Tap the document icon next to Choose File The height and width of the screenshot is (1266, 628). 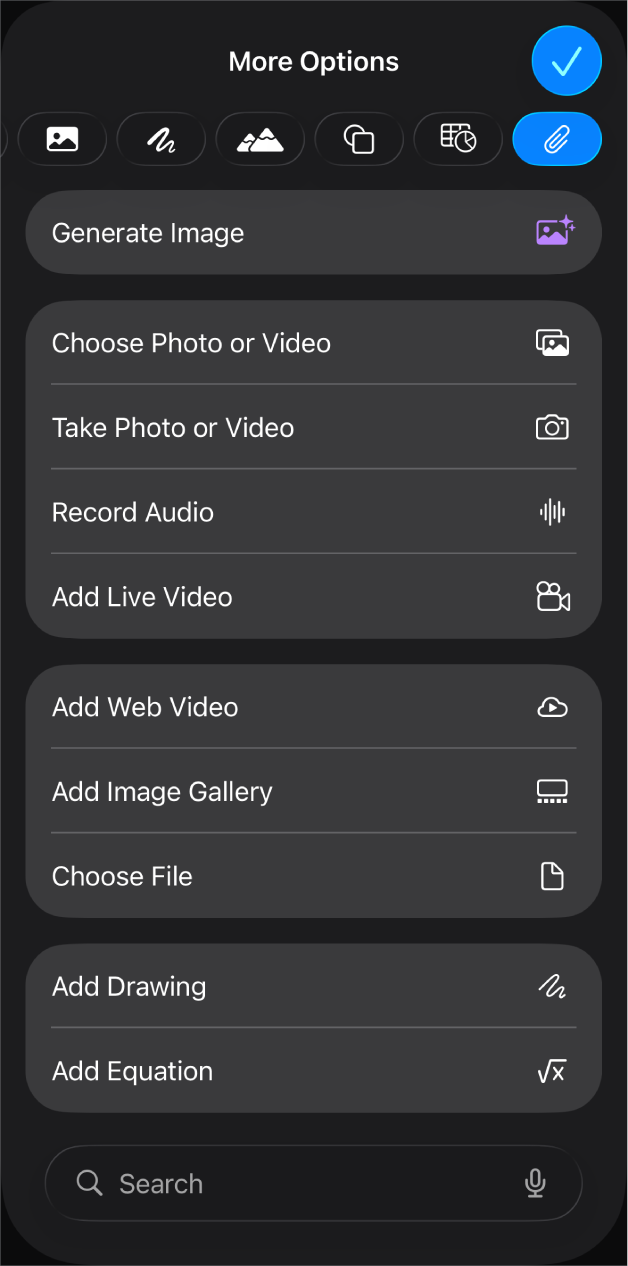[552, 876]
